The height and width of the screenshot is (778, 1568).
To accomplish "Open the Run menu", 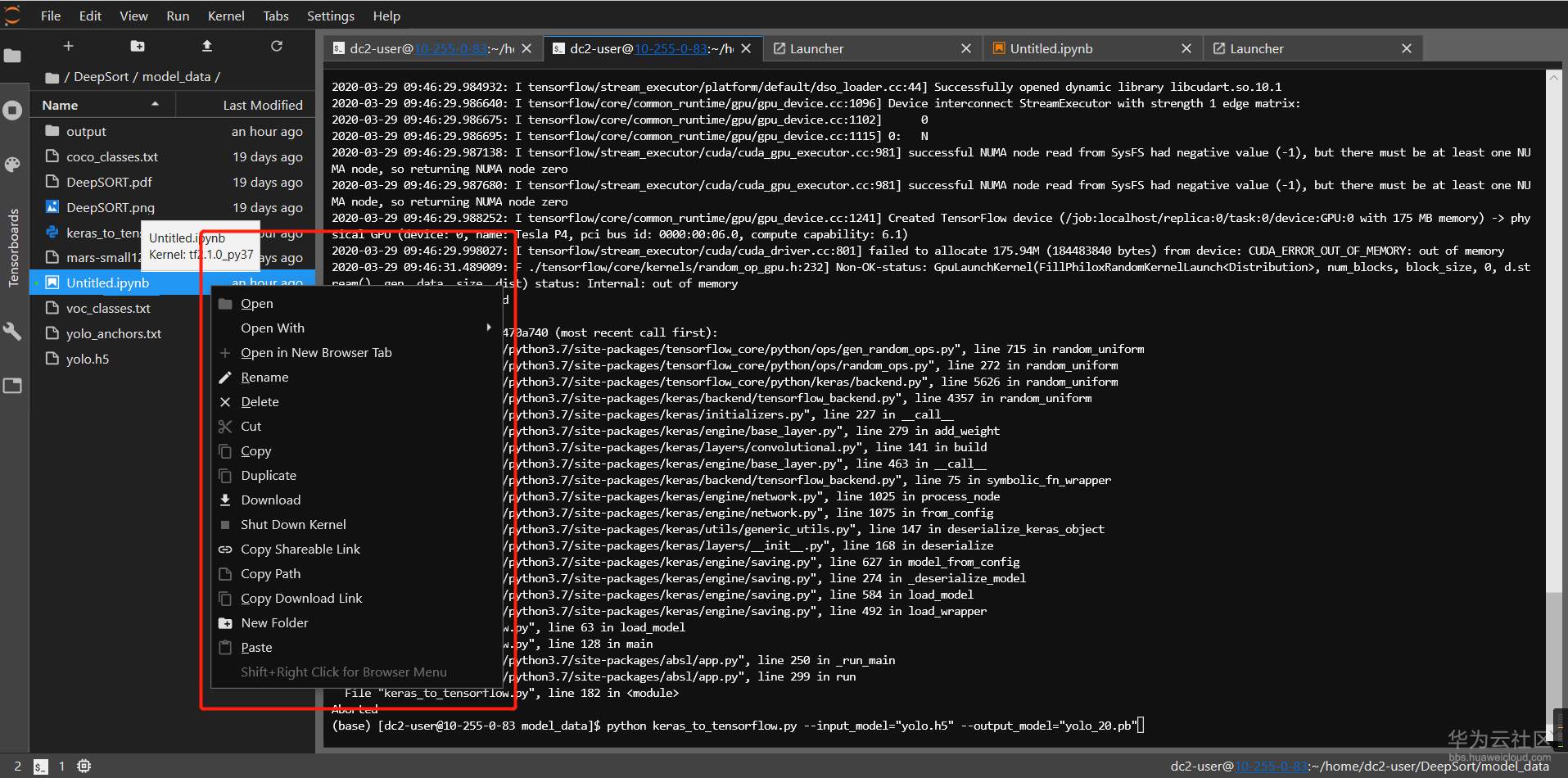I will [178, 16].
